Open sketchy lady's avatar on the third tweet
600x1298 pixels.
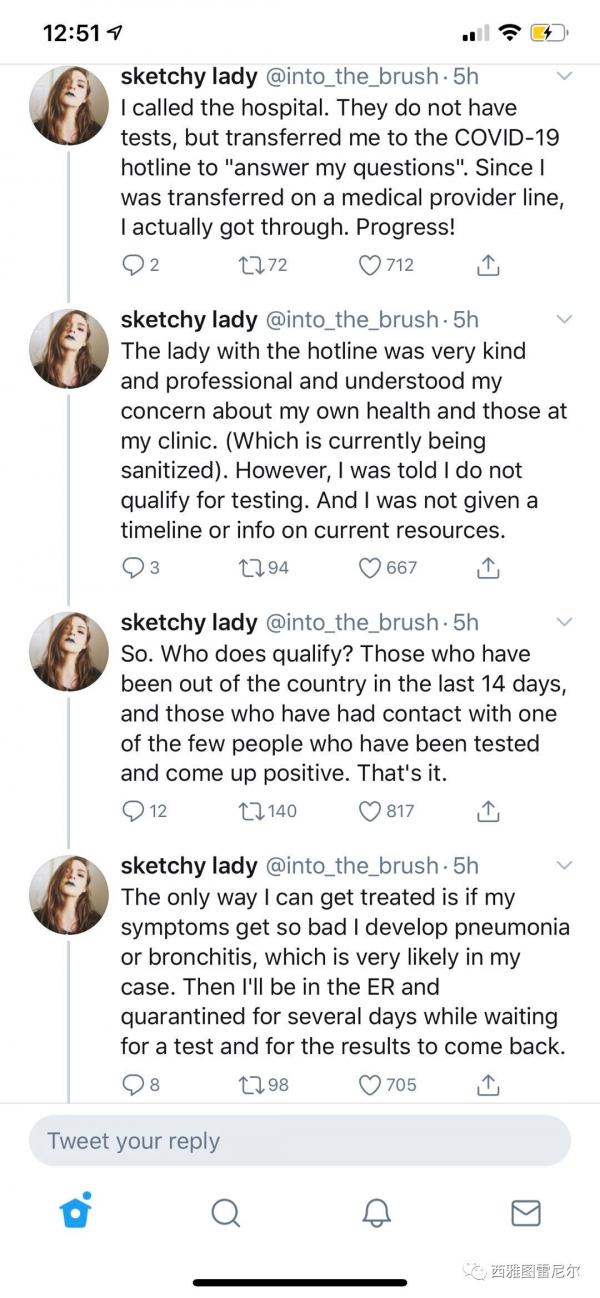[x=69, y=651]
